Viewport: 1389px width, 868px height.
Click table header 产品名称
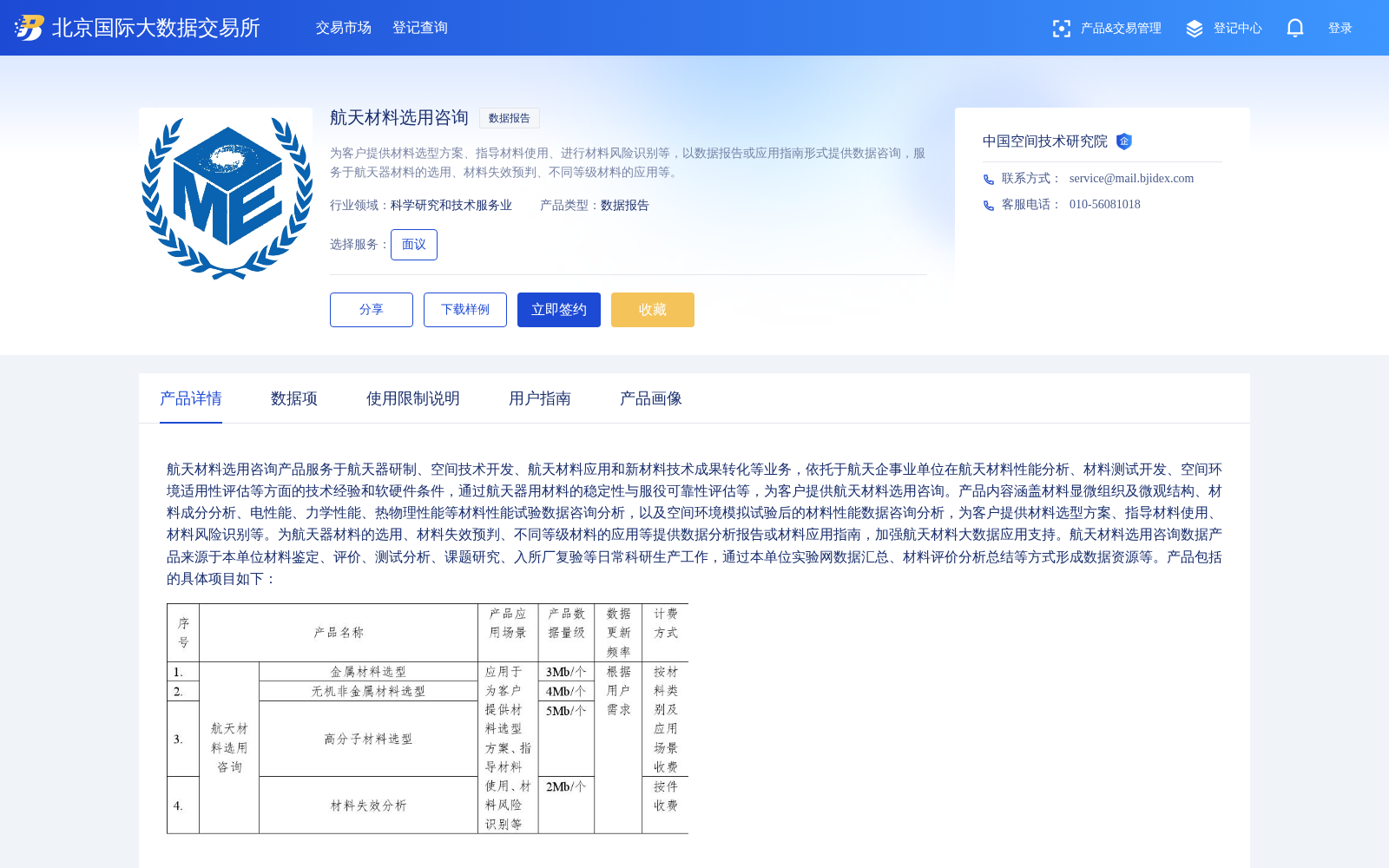pyautogui.click(x=339, y=633)
